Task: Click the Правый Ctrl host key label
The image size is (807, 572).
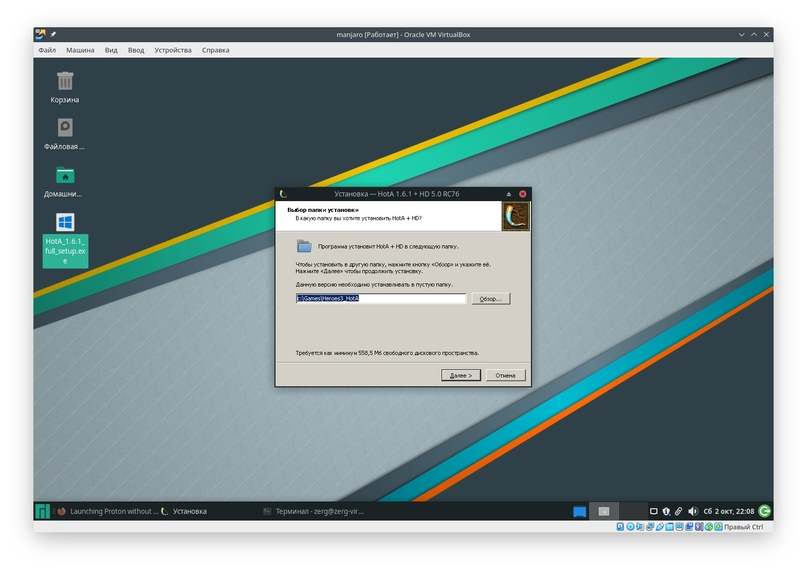Action: (744, 527)
